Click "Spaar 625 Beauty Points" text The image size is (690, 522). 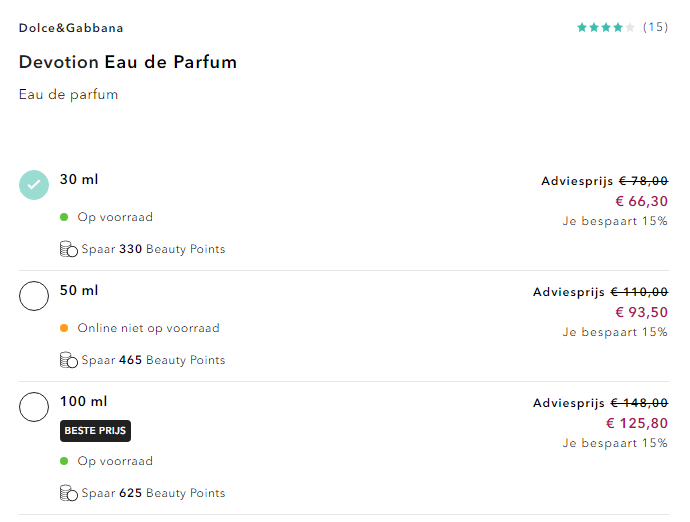point(153,493)
